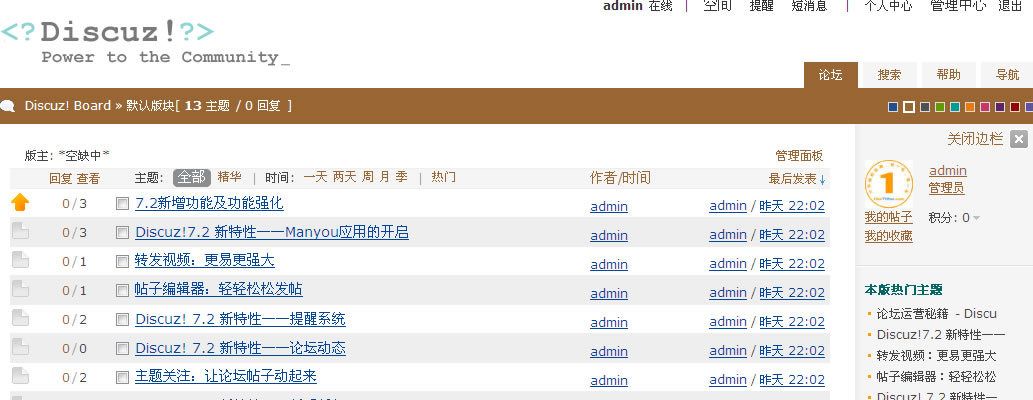Open the 帮助 tab

click(x=949, y=75)
